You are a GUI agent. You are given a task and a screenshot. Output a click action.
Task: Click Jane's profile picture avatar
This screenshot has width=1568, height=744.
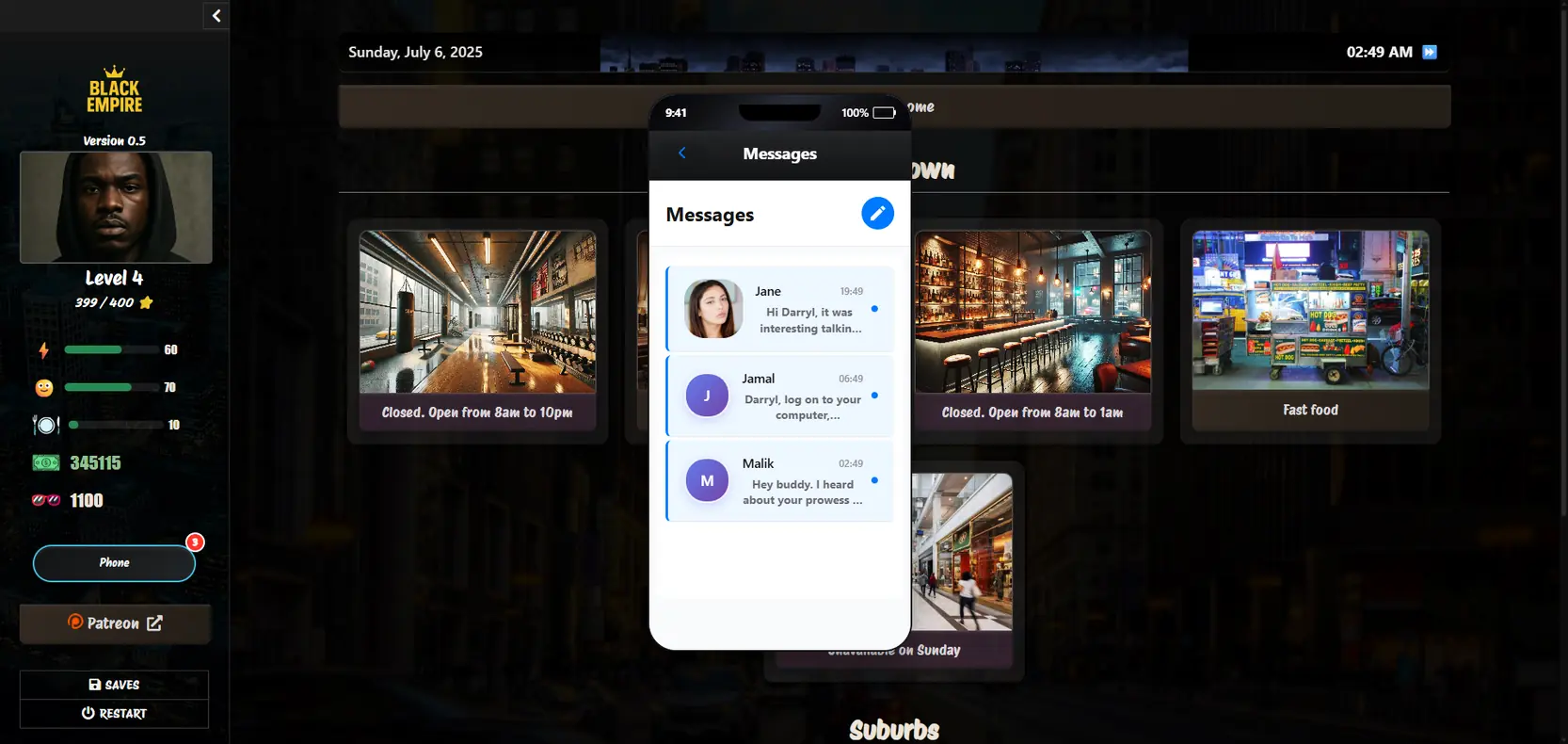712,309
